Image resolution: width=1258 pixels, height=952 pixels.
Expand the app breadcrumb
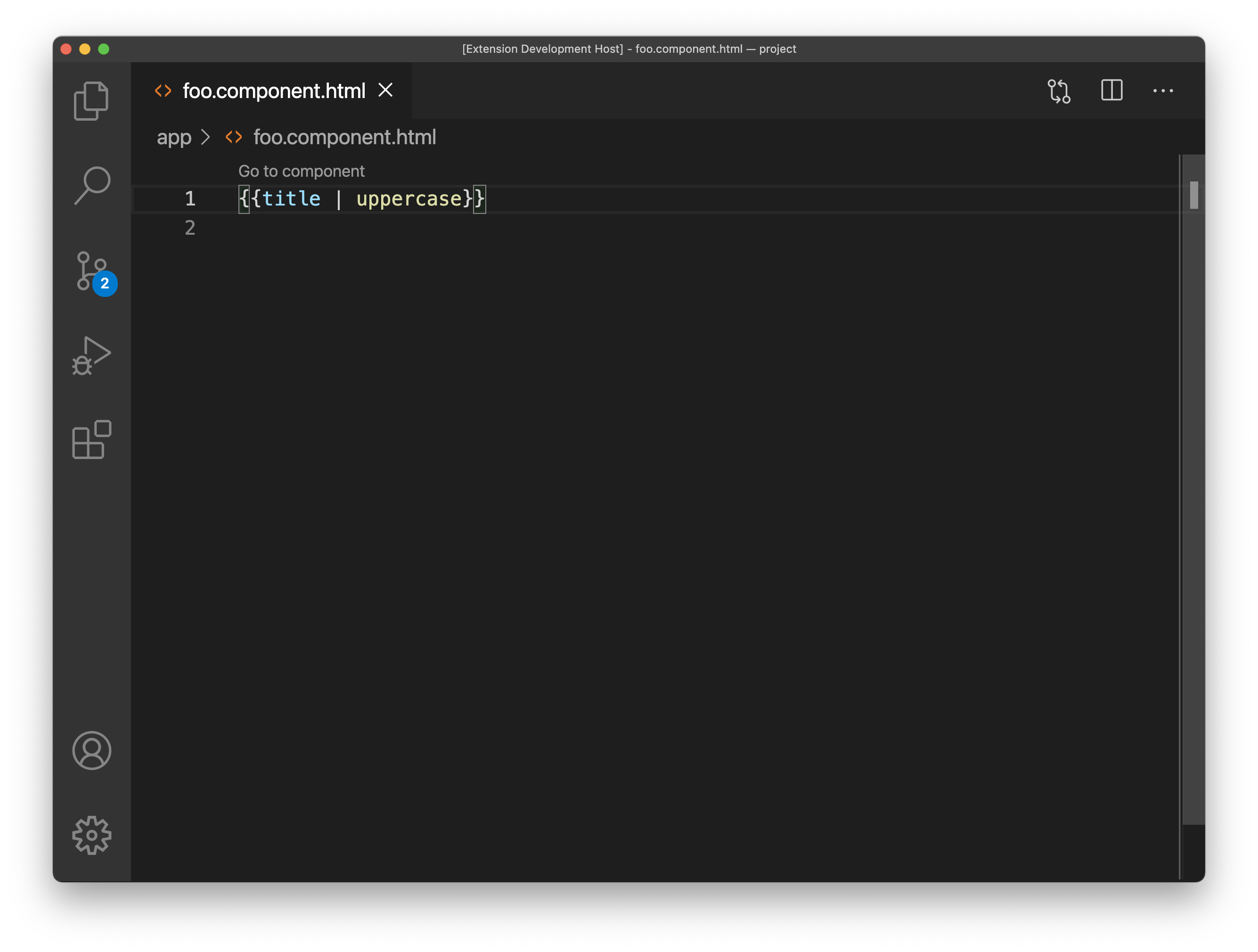click(174, 137)
